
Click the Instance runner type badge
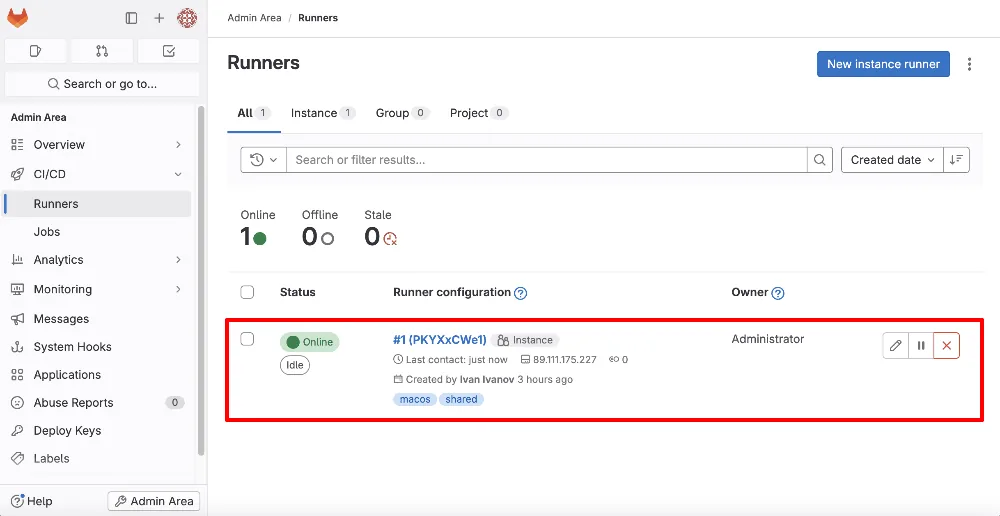[526, 341]
